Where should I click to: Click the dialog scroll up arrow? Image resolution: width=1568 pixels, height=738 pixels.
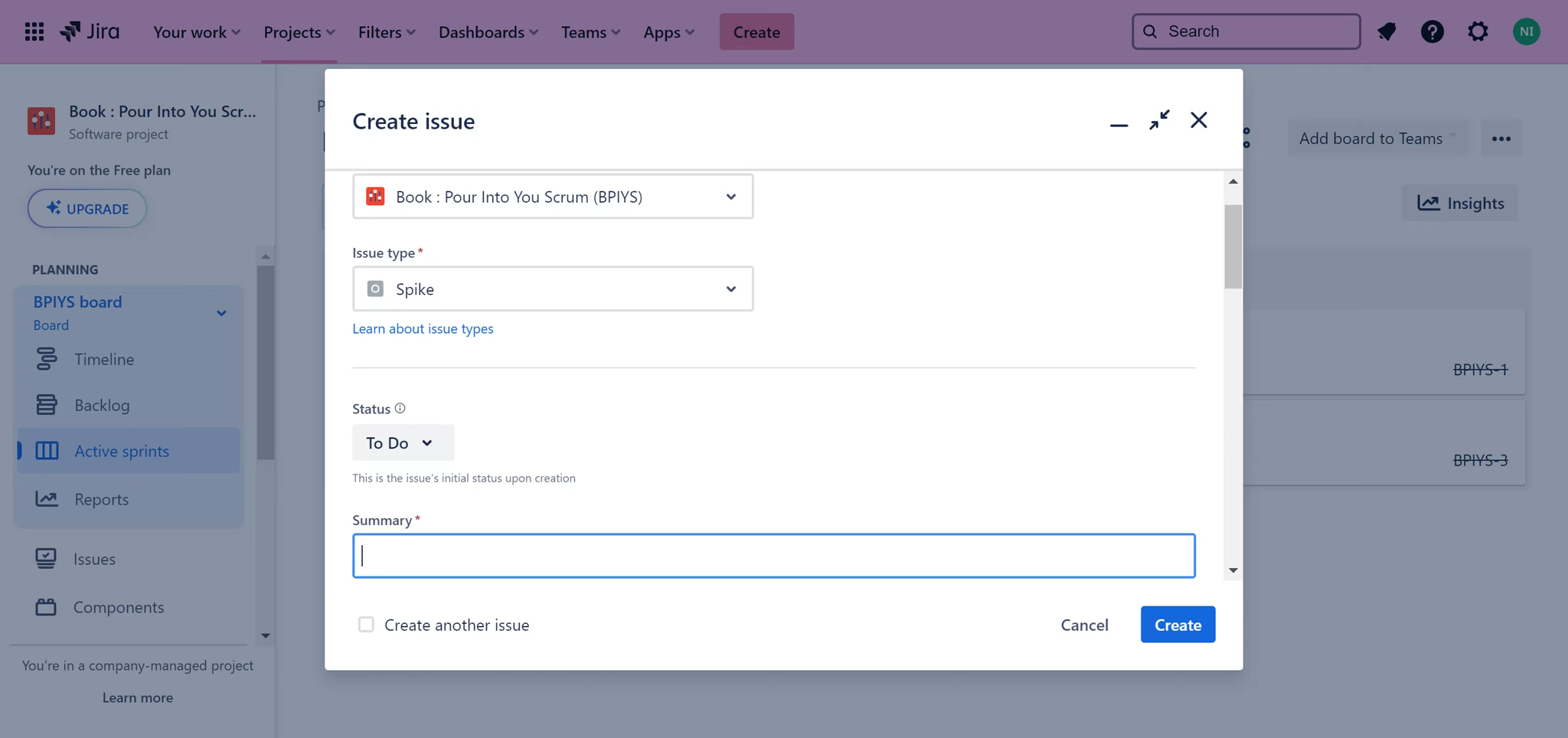[1233, 181]
